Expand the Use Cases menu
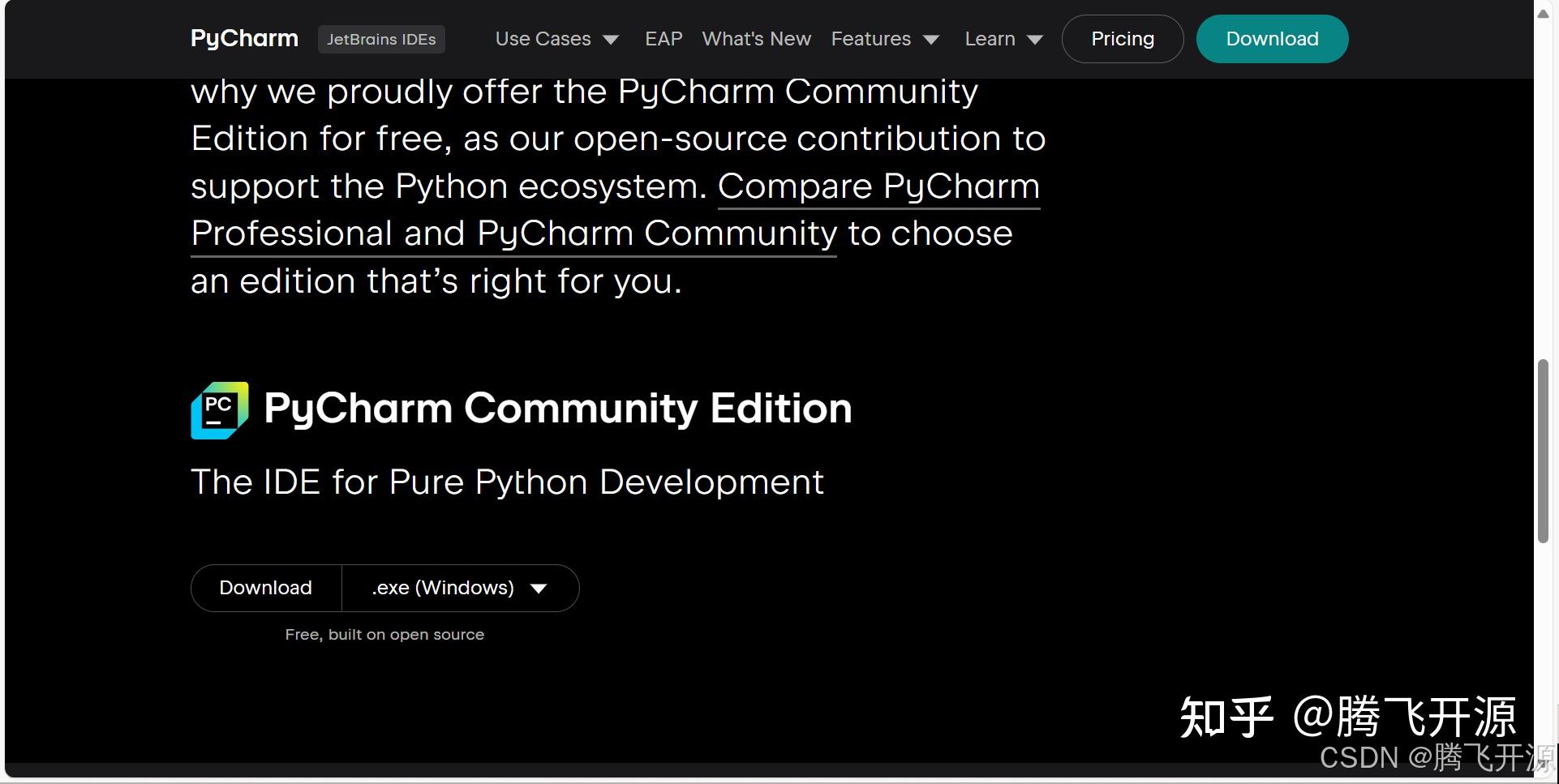 tap(557, 39)
